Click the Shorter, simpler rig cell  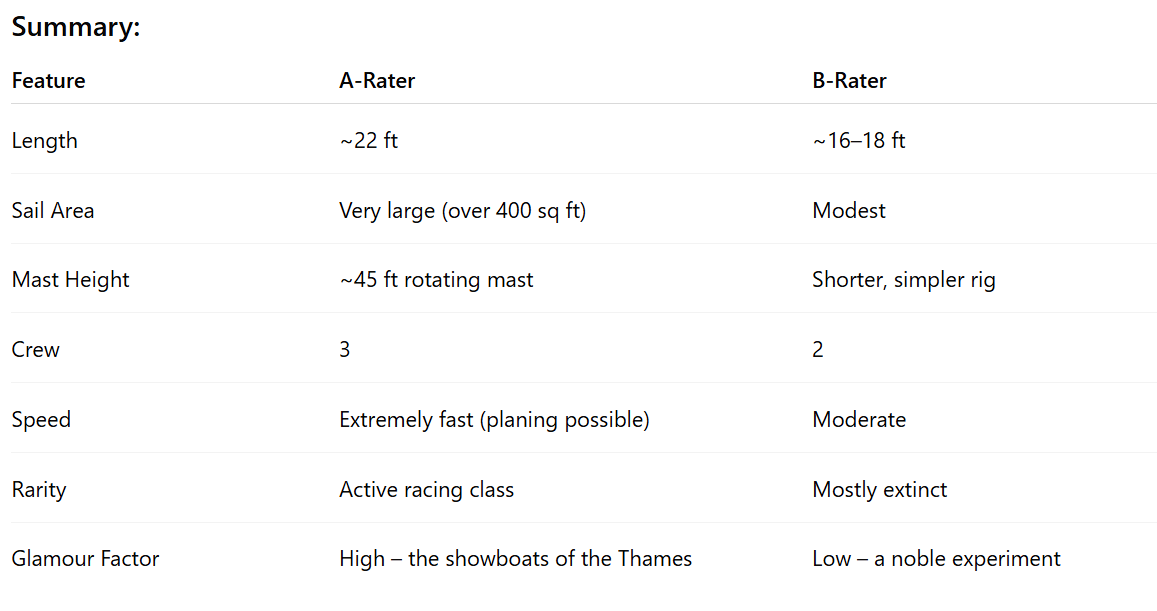903,280
